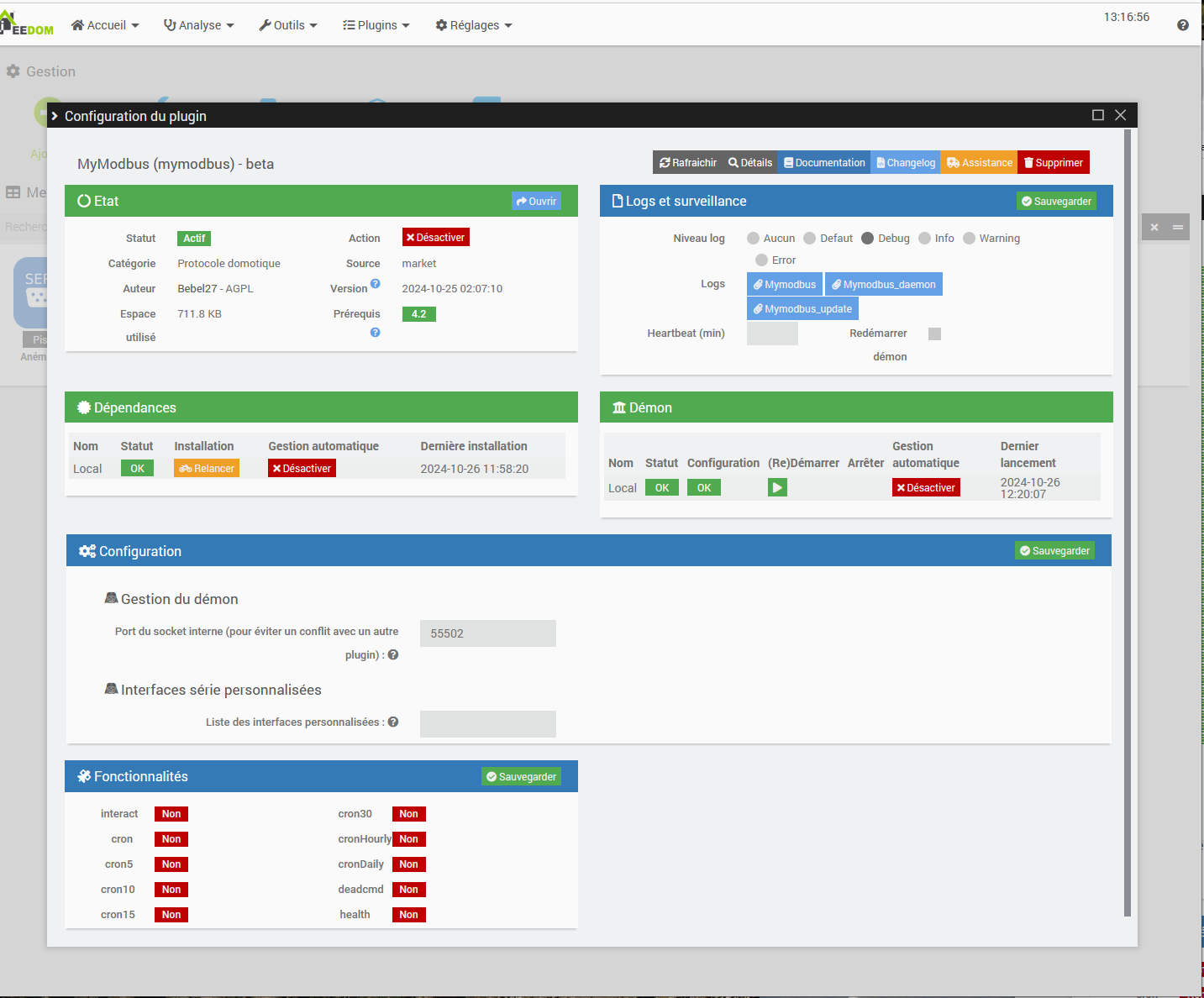
Task: Click the help question mark icon top right
Action: [1182, 25]
